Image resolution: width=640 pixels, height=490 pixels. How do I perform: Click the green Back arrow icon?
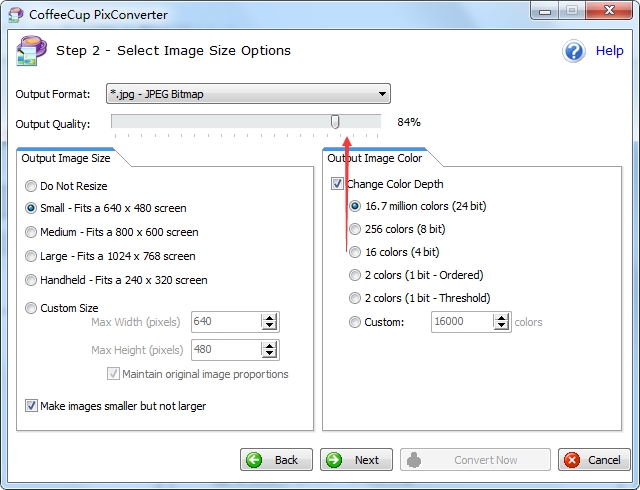(x=254, y=460)
